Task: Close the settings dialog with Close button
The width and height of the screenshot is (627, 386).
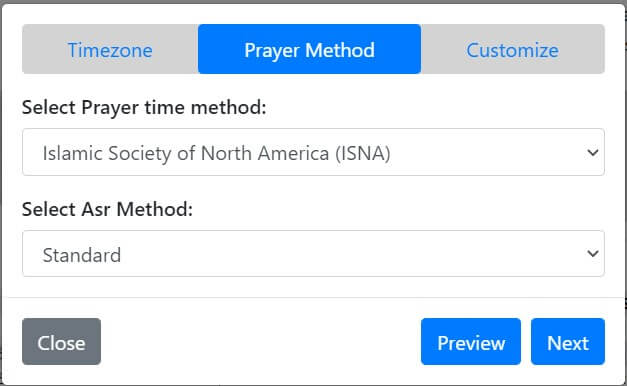Action: click(62, 342)
